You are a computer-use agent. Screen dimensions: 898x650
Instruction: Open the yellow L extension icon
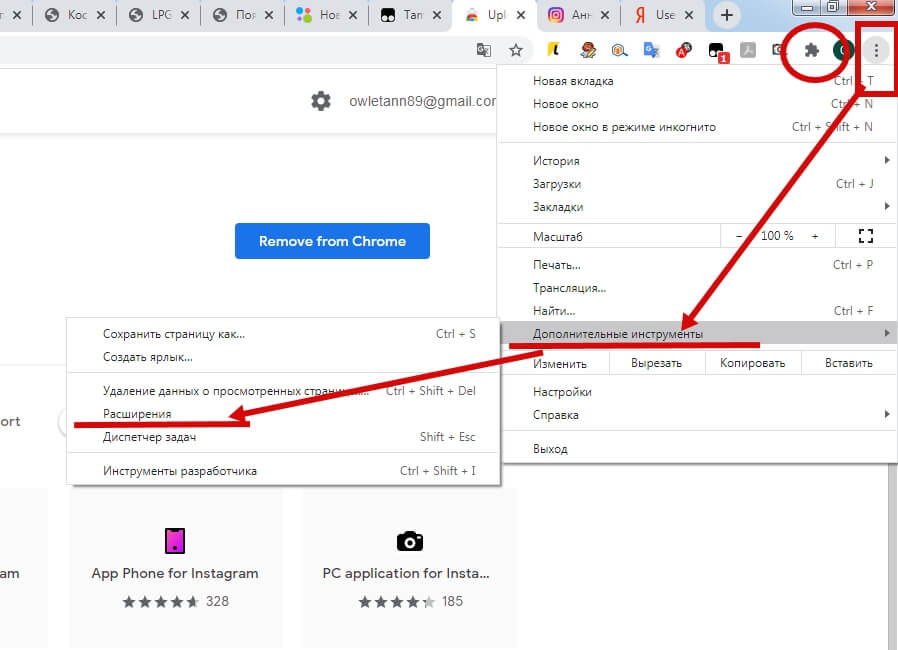(553, 50)
